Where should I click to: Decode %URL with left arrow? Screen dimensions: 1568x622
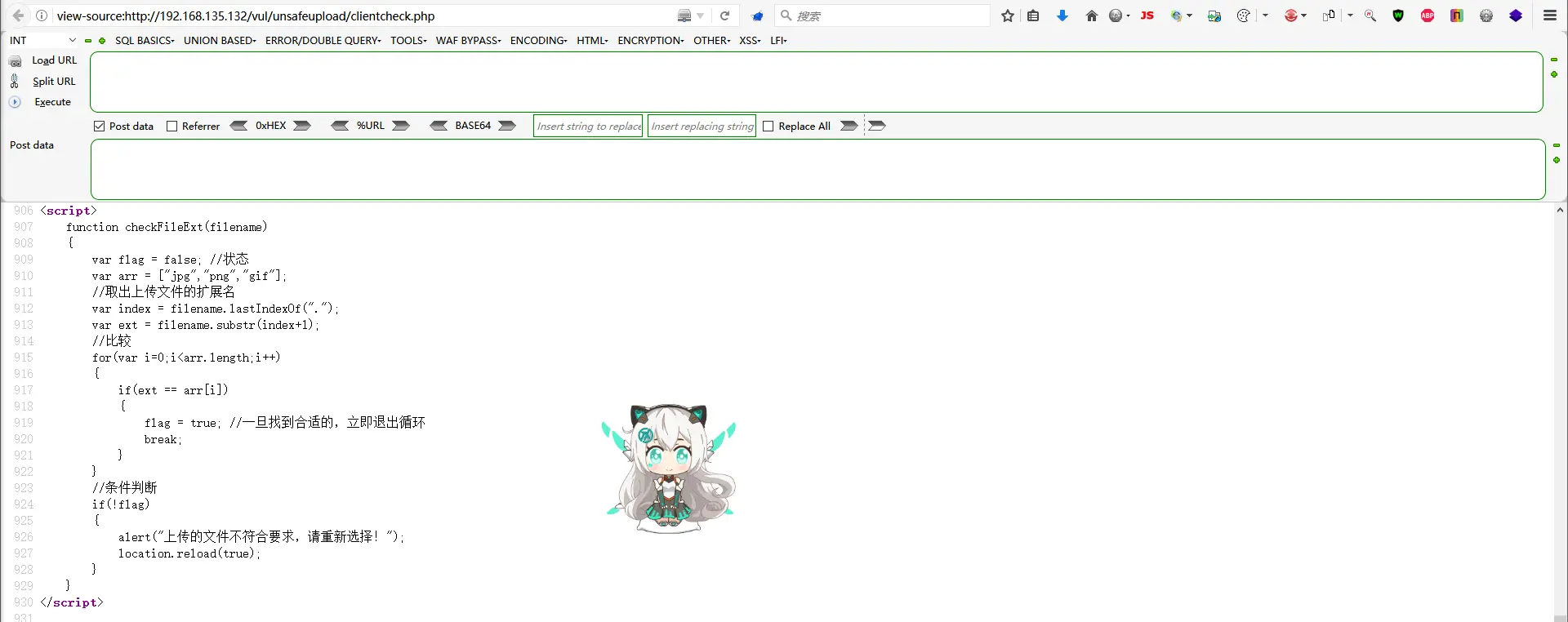(x=340, y=126)
